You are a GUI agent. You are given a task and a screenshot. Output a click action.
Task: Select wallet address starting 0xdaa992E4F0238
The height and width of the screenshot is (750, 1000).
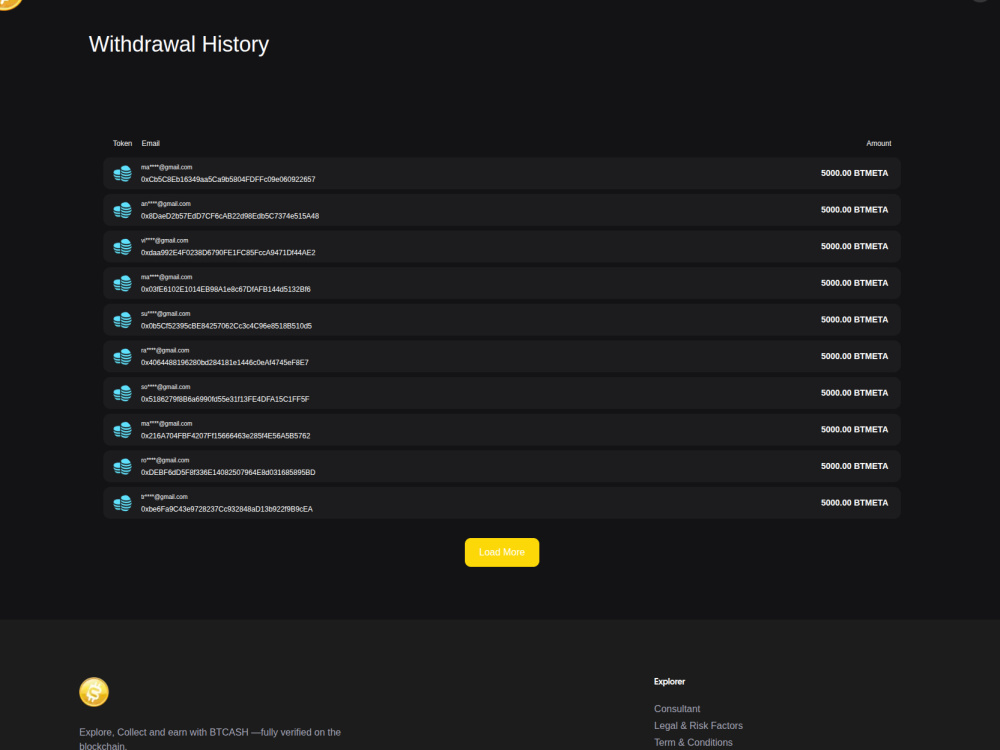[x=228, y=253]
